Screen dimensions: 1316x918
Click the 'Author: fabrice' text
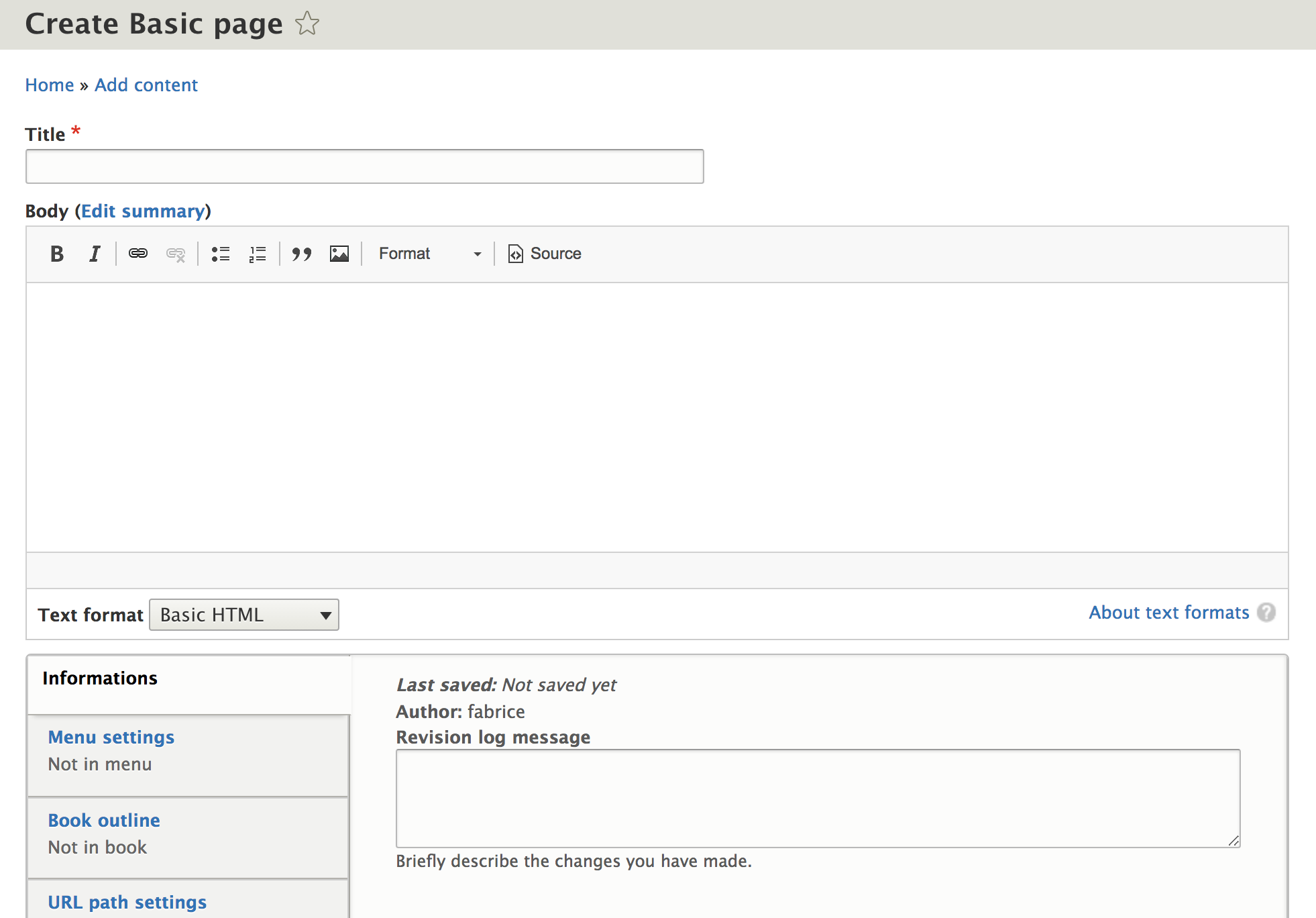(x=461, y=712)
